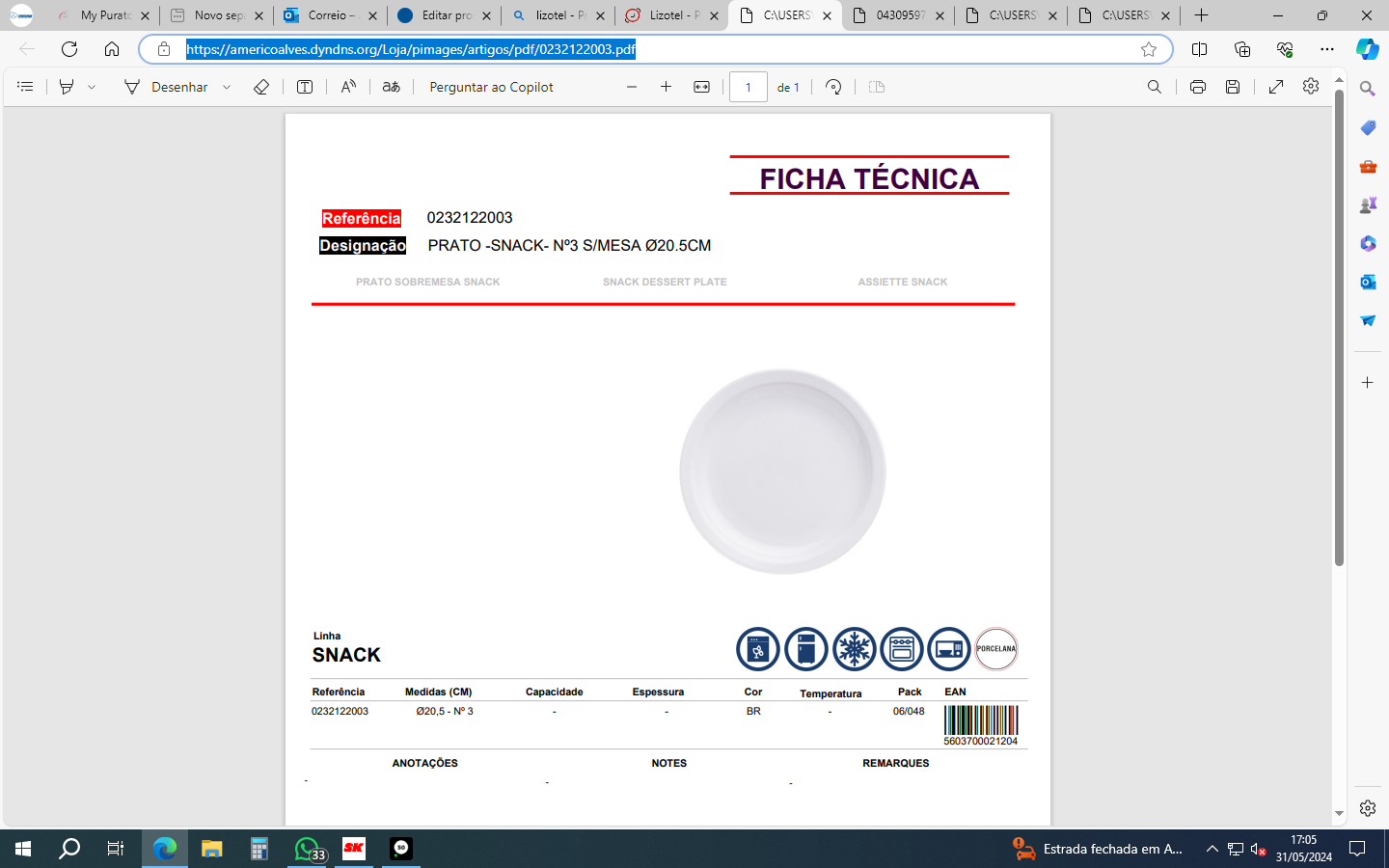Click the Add text tool icon
This screenshot has width=1389, height=868.
pyautogui.click(x=305, y=87)
